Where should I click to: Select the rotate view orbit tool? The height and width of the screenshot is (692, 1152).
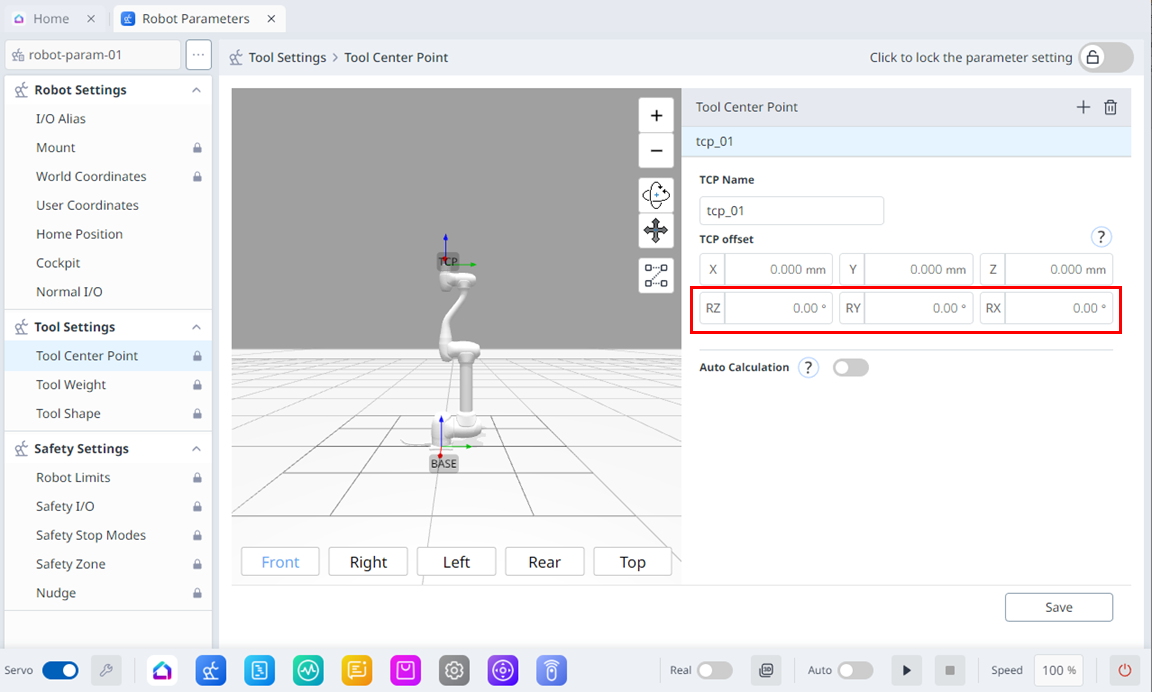656,195
